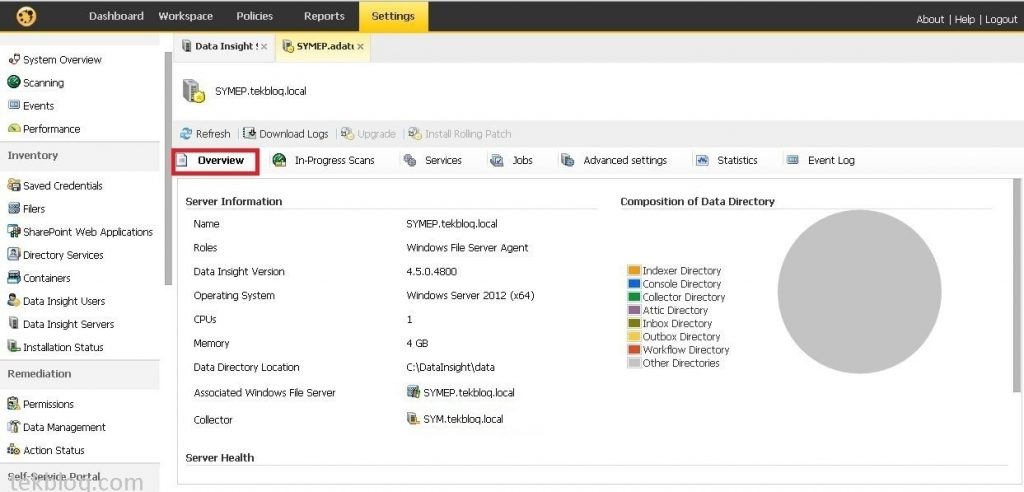
Task: Click the Download Logs icon
Action: [x=249, y=133]
